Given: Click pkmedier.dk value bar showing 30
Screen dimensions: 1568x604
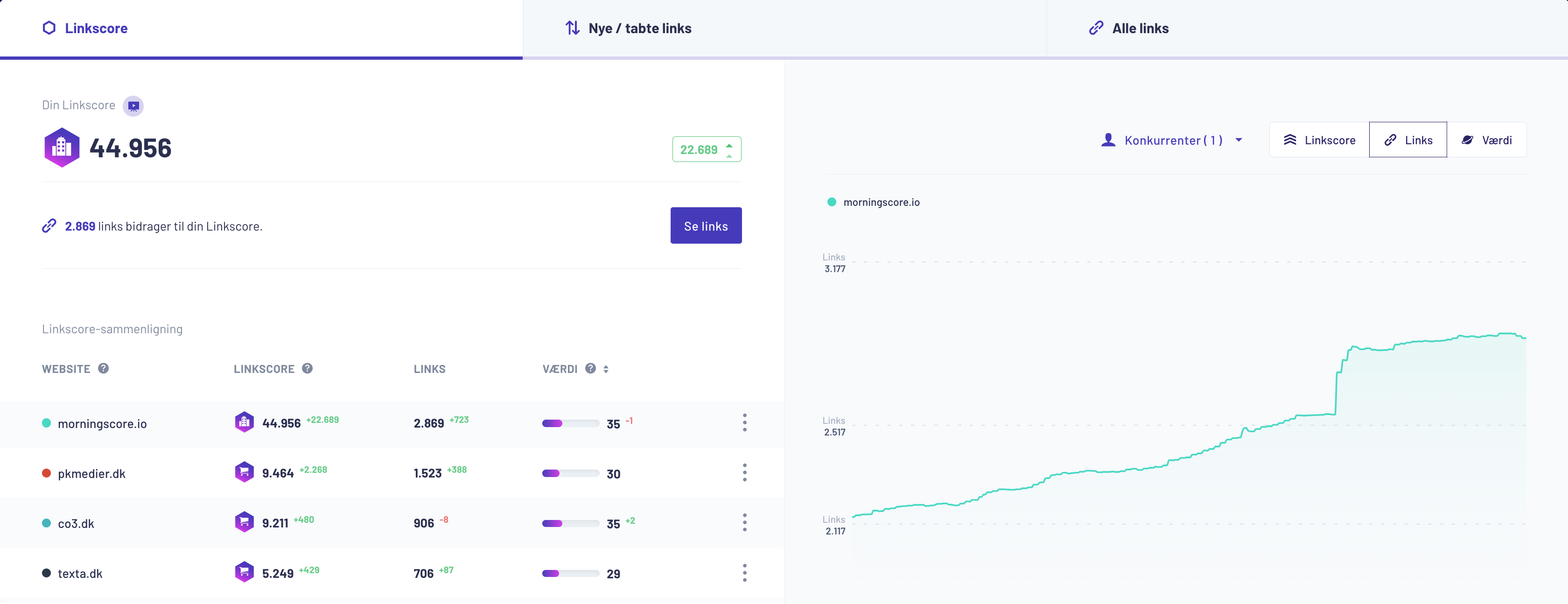Looking at the screenshot, I should [570, 473].
